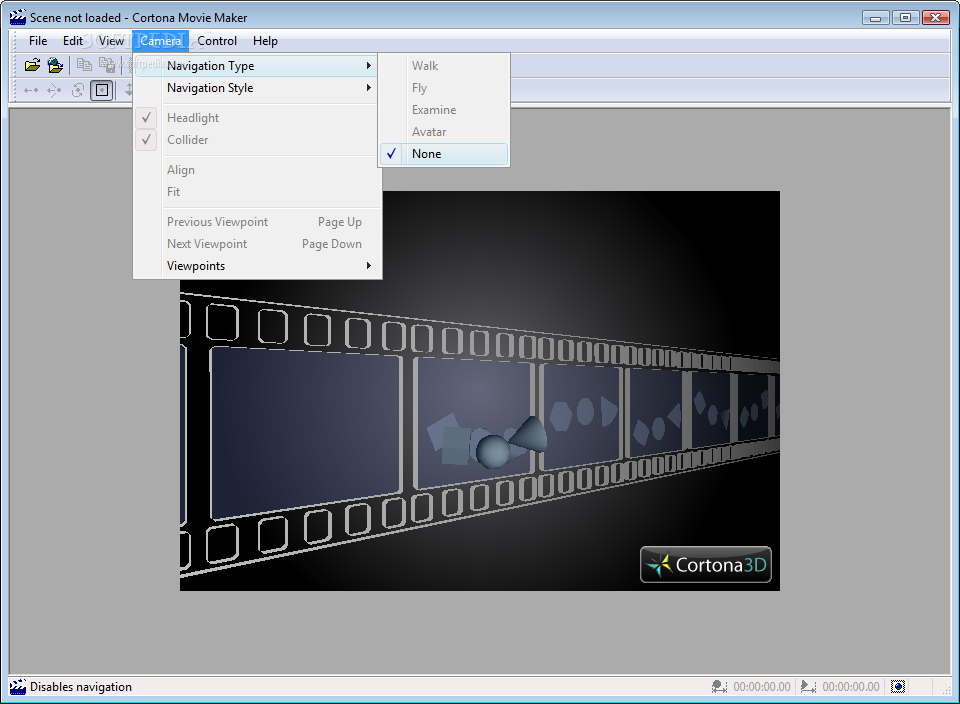Click the record time 00:00:00.00 field

pyautogui.click(x=762, y=687)
